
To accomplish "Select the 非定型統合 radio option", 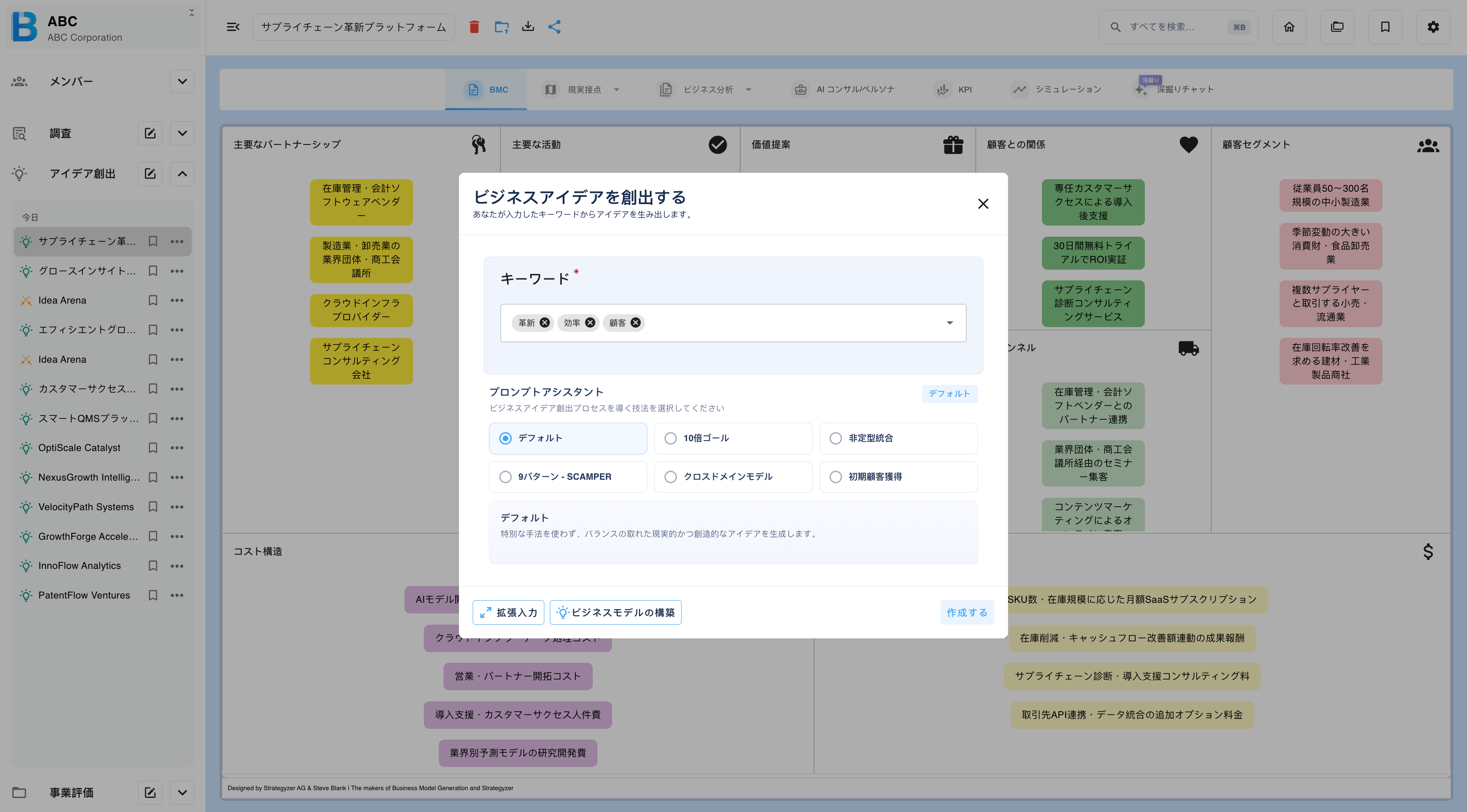I will click(898, 438).
